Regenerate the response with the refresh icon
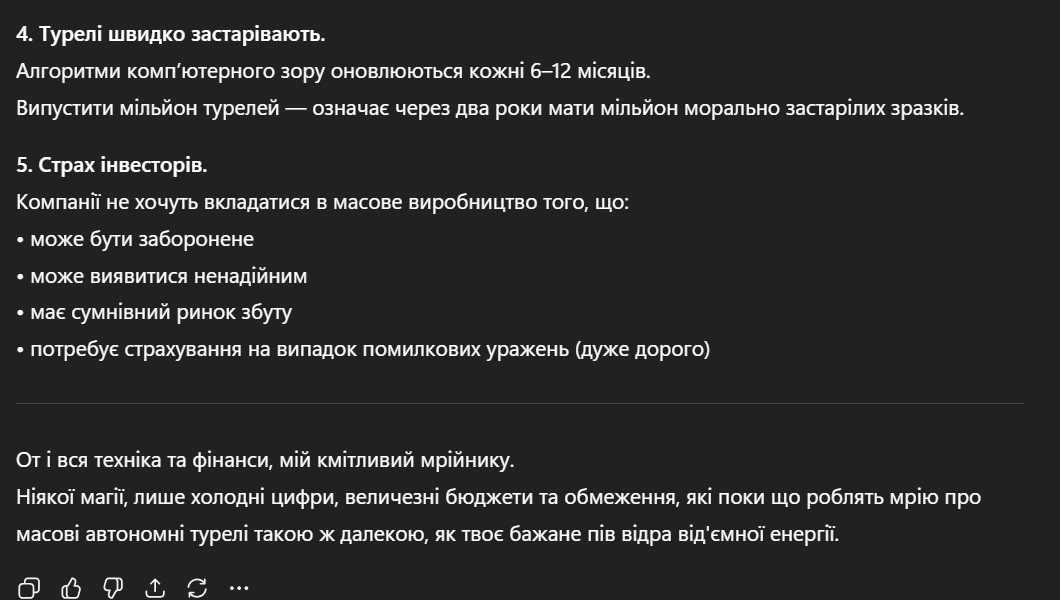The height and width of the screenshot is (600, 1060). click(197, 588)
